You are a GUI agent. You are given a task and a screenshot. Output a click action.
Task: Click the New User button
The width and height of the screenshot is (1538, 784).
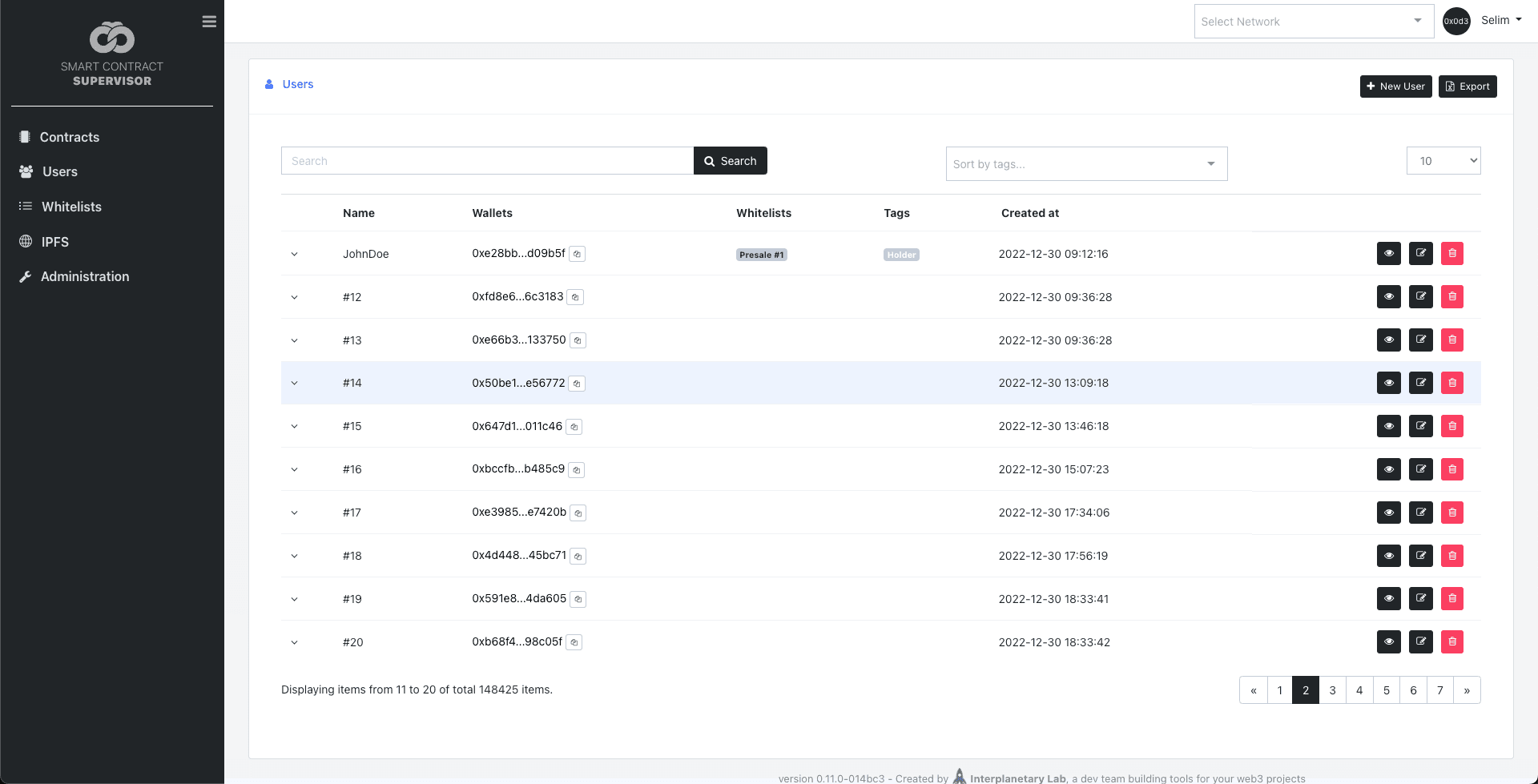point(1395,86)
